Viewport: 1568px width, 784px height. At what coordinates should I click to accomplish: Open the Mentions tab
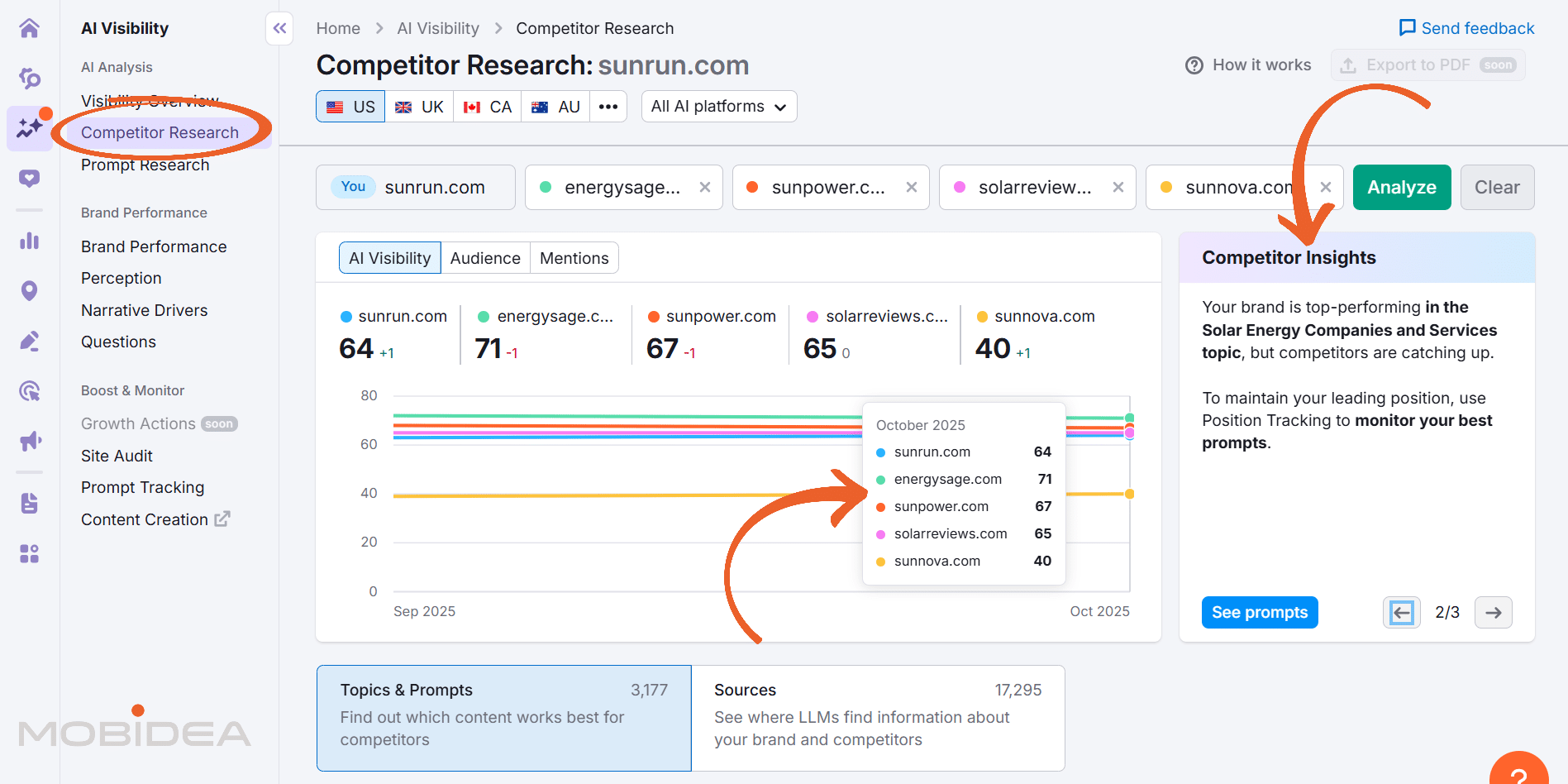pos(574,257)
